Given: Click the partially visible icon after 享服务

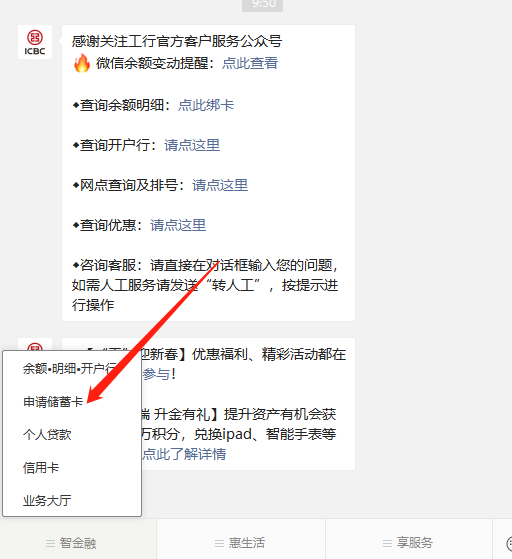Looking at the screenshot, I should tap(509, 543).
